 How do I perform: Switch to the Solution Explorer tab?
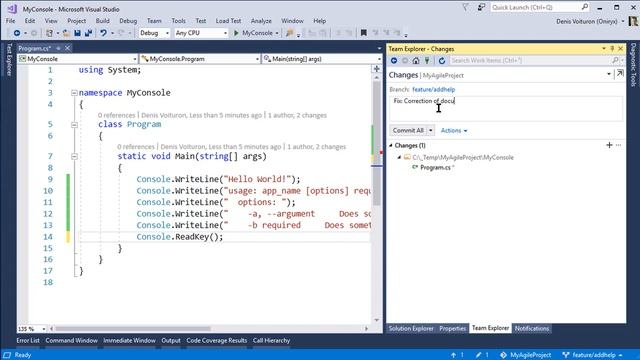[411, 328]
